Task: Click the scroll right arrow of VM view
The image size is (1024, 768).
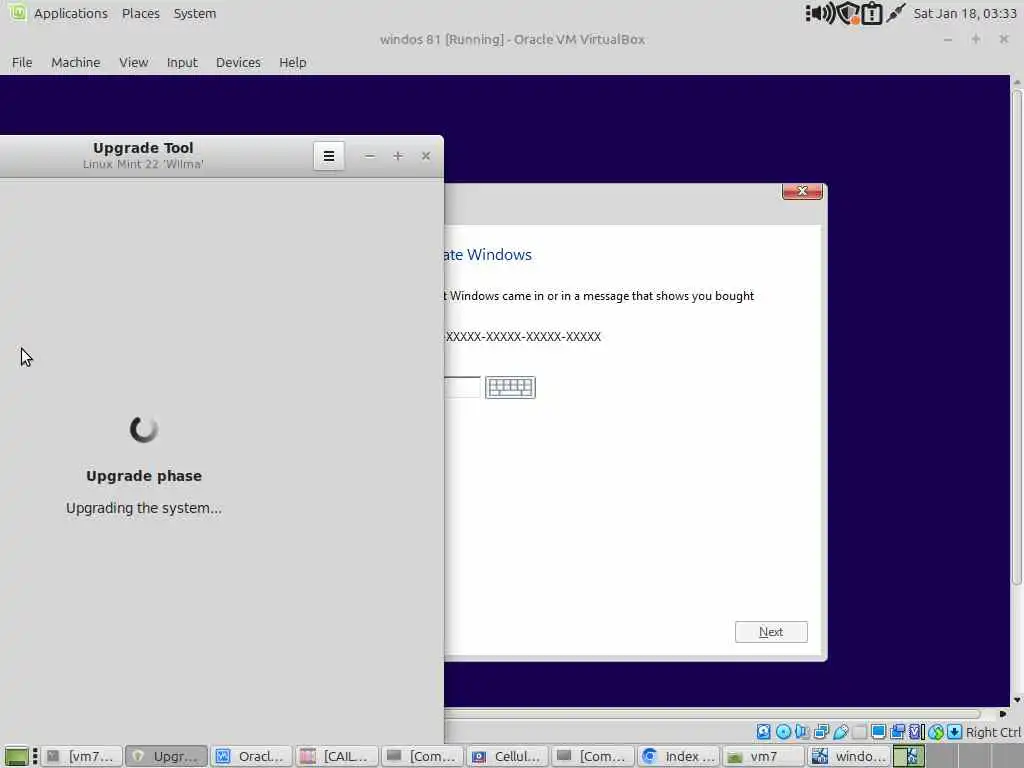Action: pos(1003,714)
